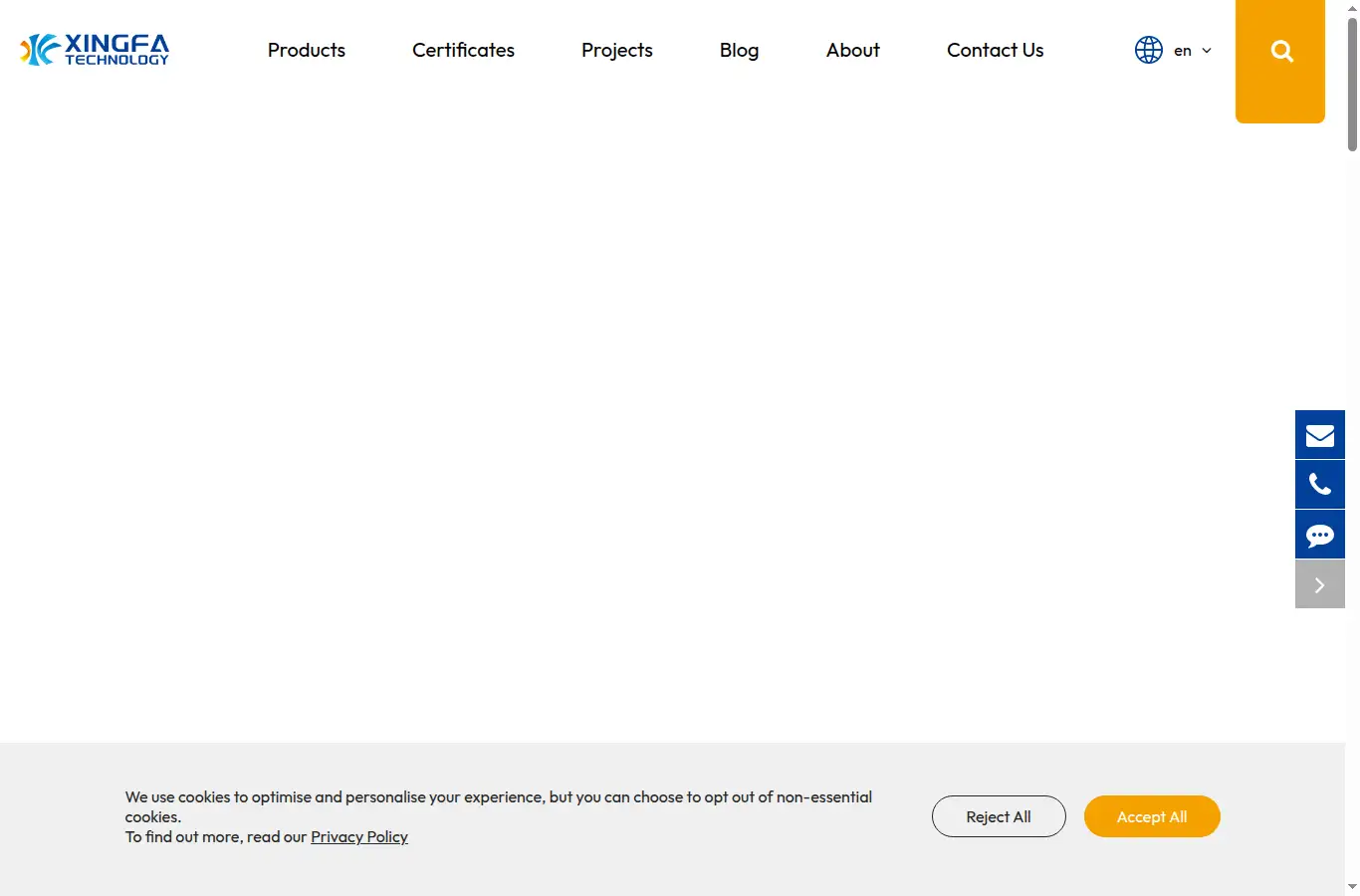Open the Products menu

(307, 50)
